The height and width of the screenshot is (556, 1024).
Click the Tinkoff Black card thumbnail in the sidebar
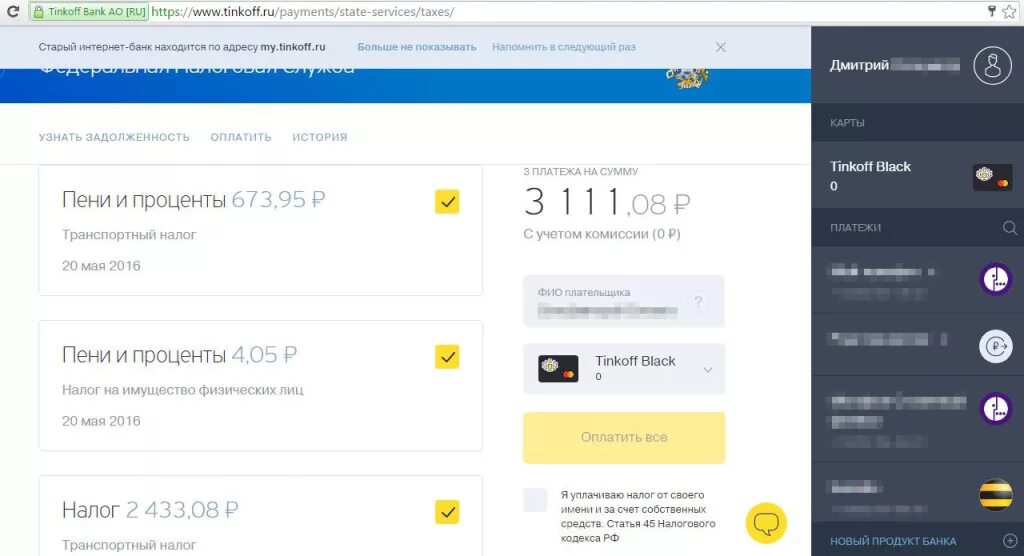(992, 177)
